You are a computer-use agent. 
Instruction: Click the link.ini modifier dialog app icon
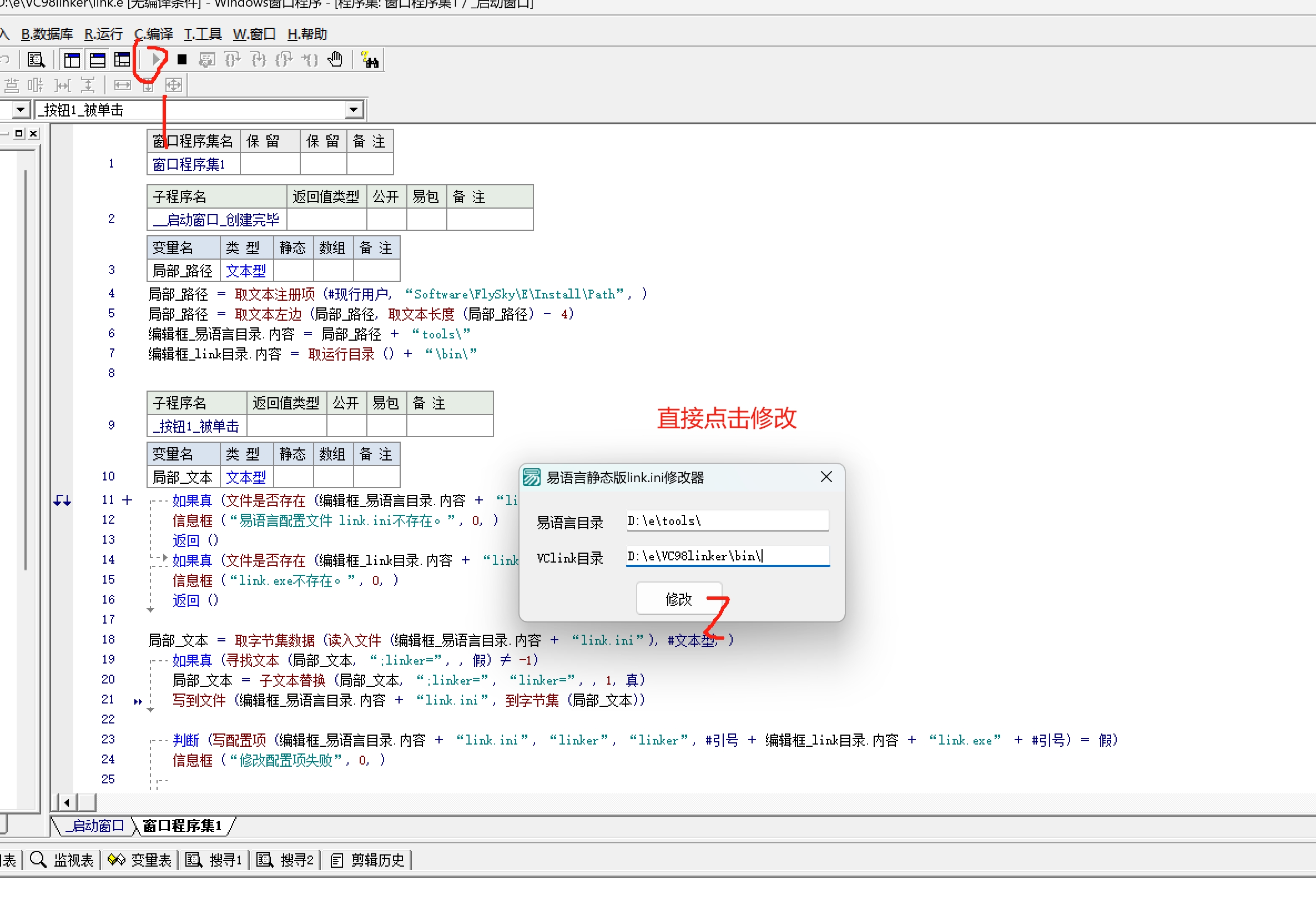(x=531, y=477)
